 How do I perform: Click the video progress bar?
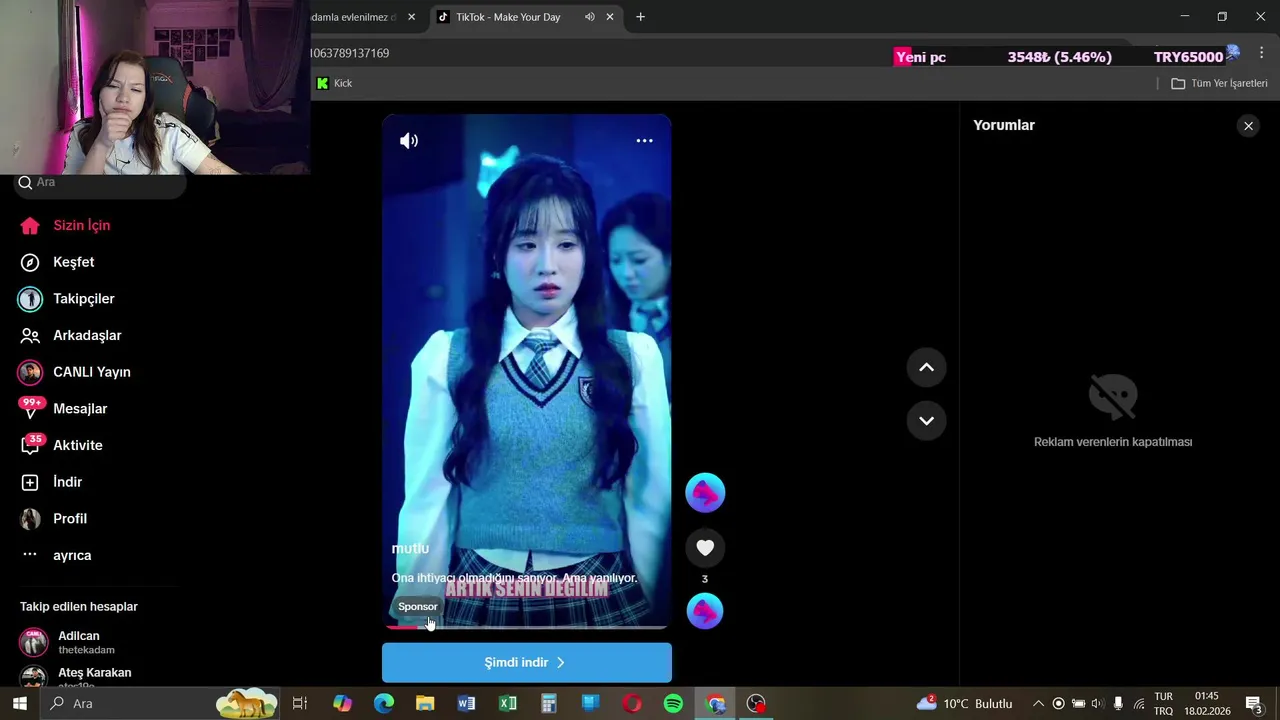527,627
